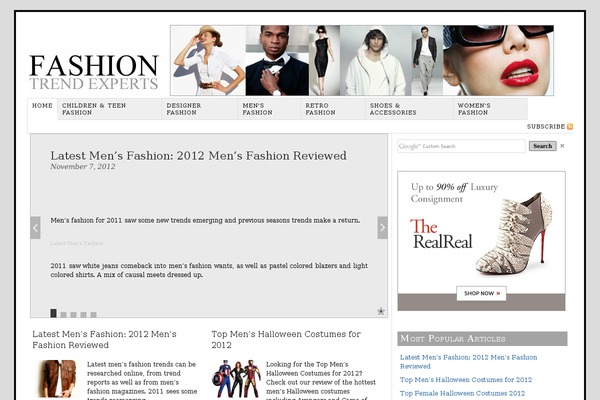
Task: Click the star icon in slider corner
Action: 381,311
